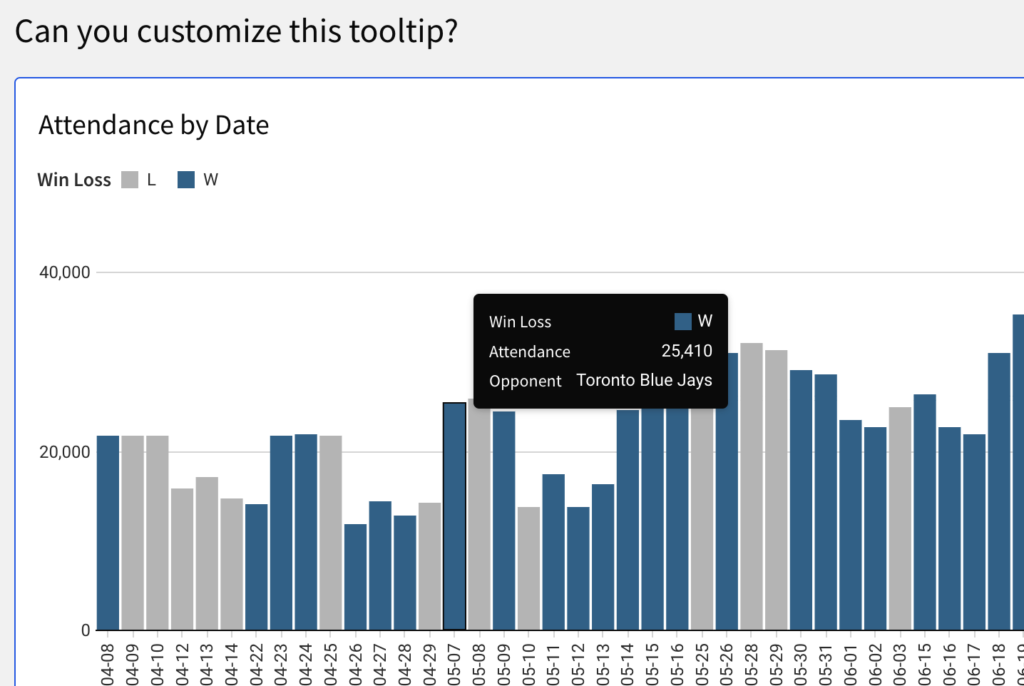
Task: Select the gray bar for 04-12
Action: coord(182,558)
